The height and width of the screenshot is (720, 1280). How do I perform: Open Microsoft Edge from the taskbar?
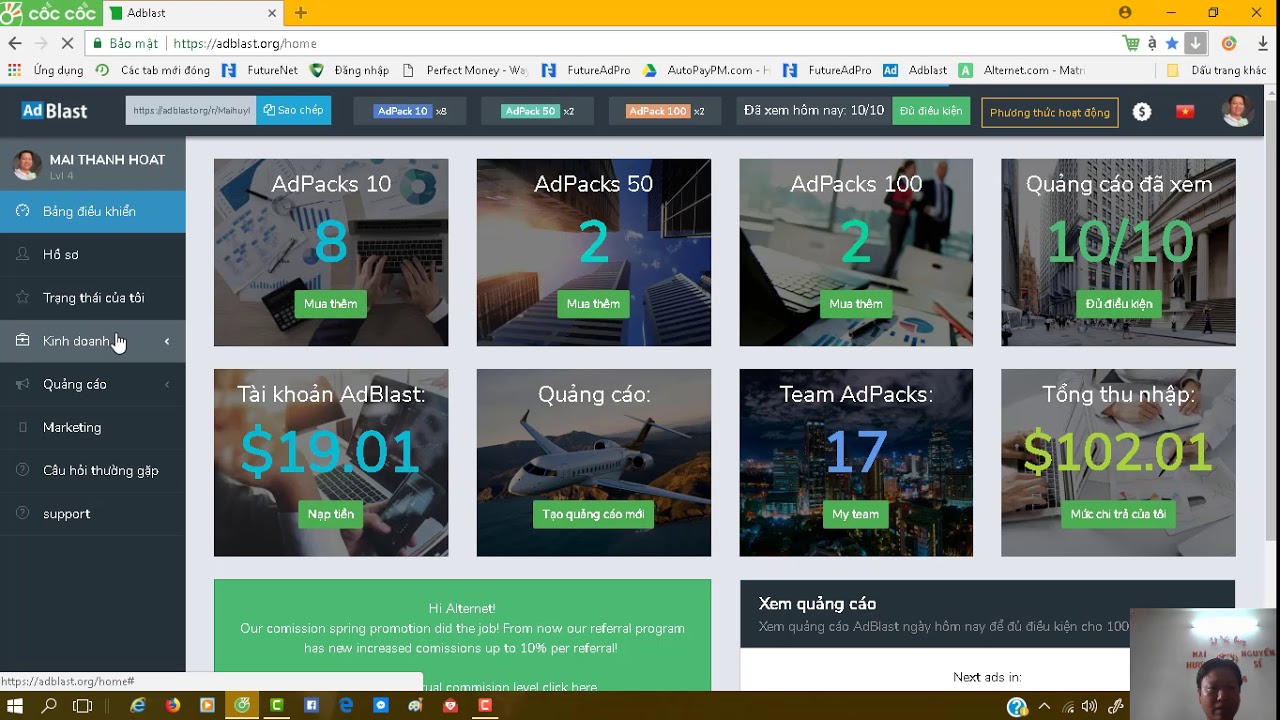click(x=346, y=705)
